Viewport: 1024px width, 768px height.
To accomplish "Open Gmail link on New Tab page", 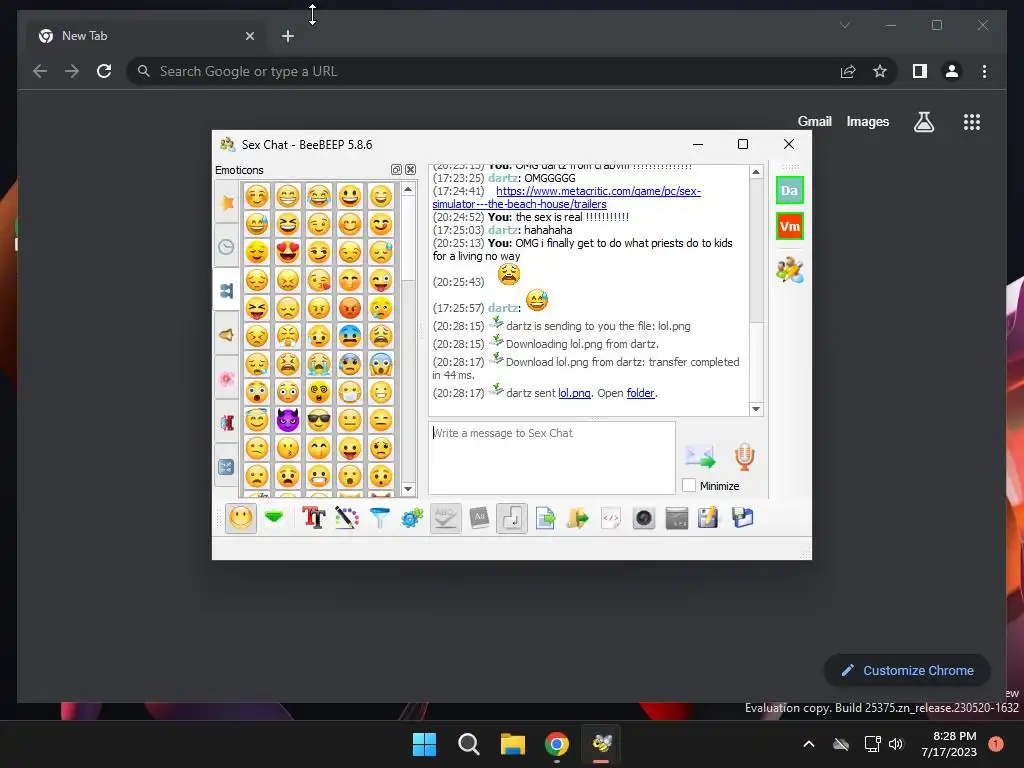I will (x=814, y=121).
